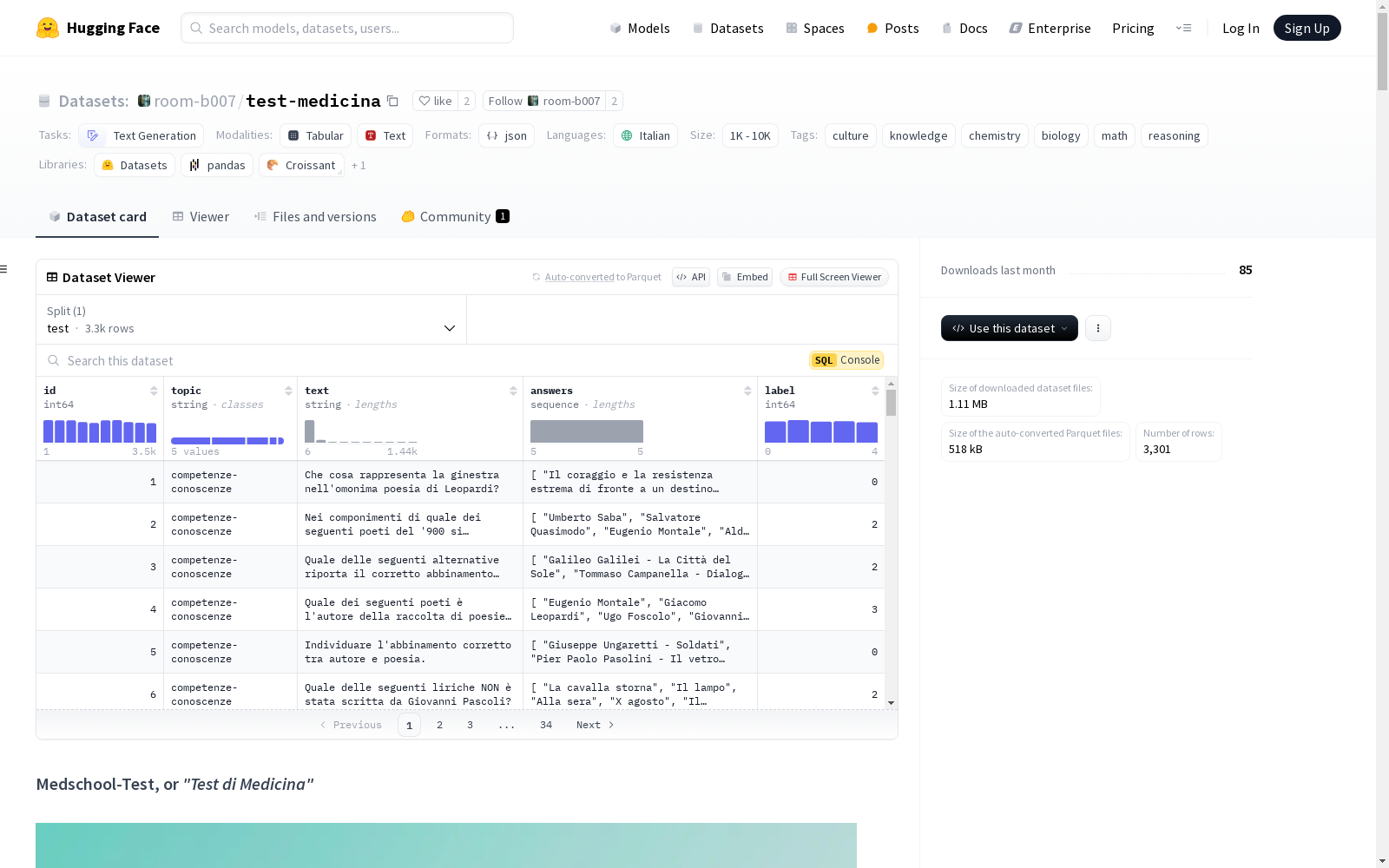Switch to the Viewer tab
The width and height of the screenshot is (1389, 868).
[x=201, y=216]
